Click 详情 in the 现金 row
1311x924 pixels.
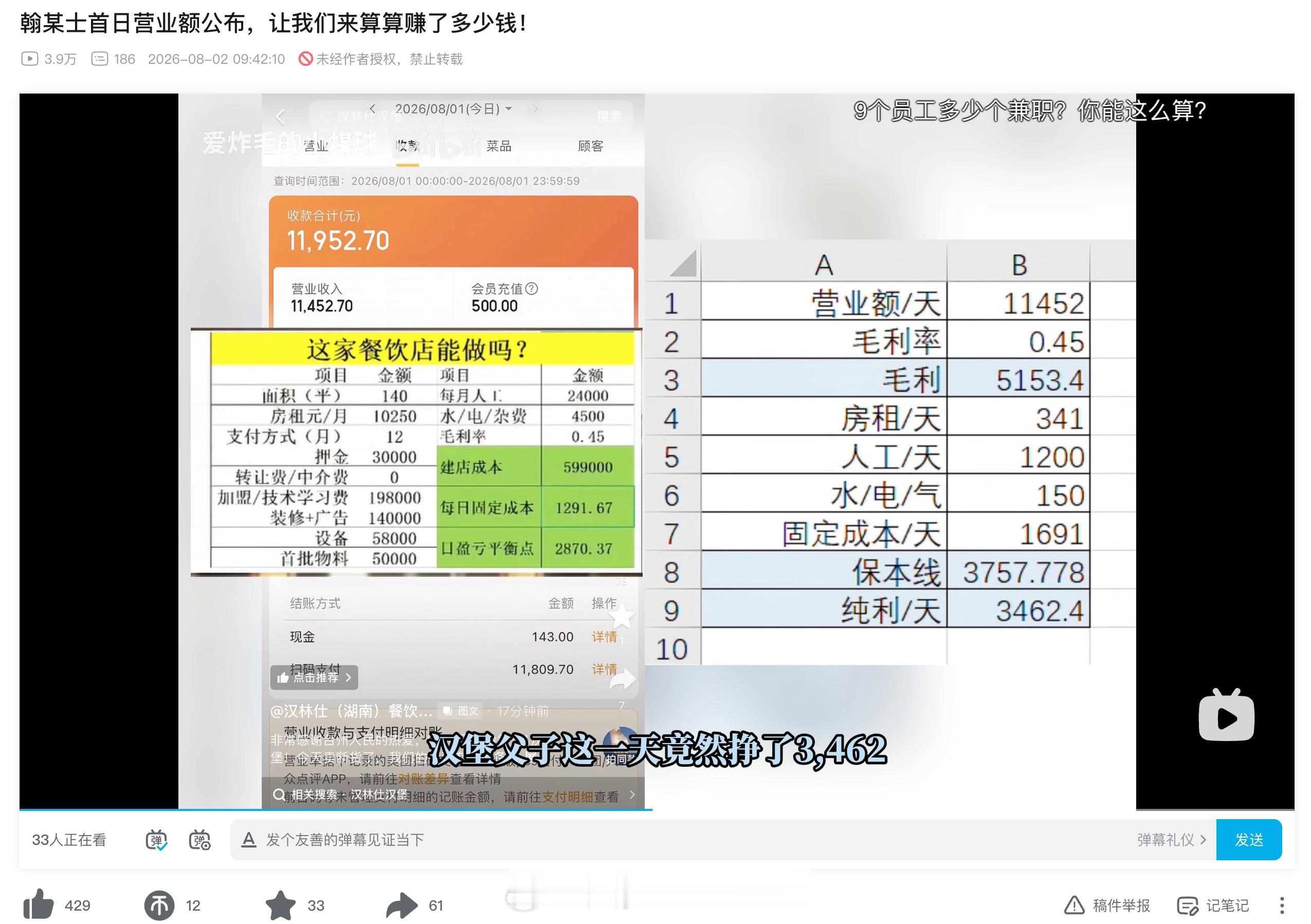[x=604, y=636]
